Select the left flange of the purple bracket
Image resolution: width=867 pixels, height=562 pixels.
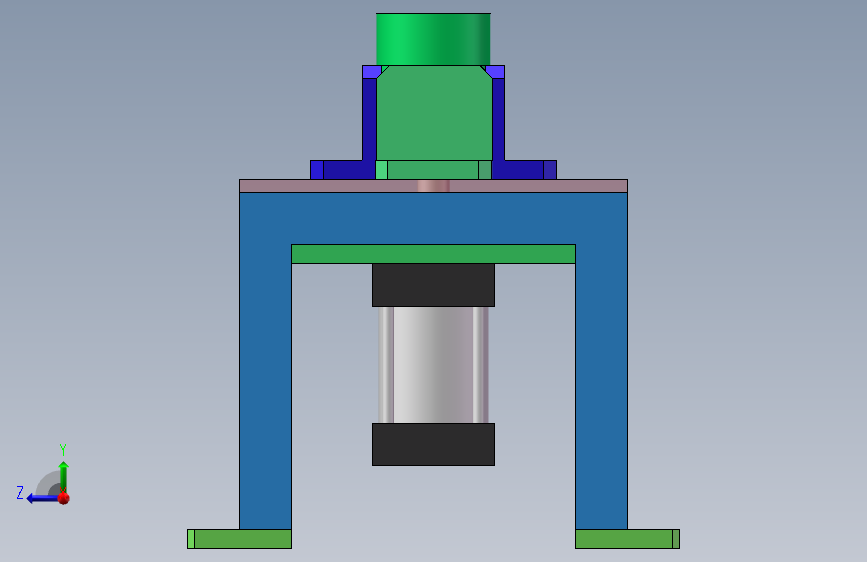343,170
